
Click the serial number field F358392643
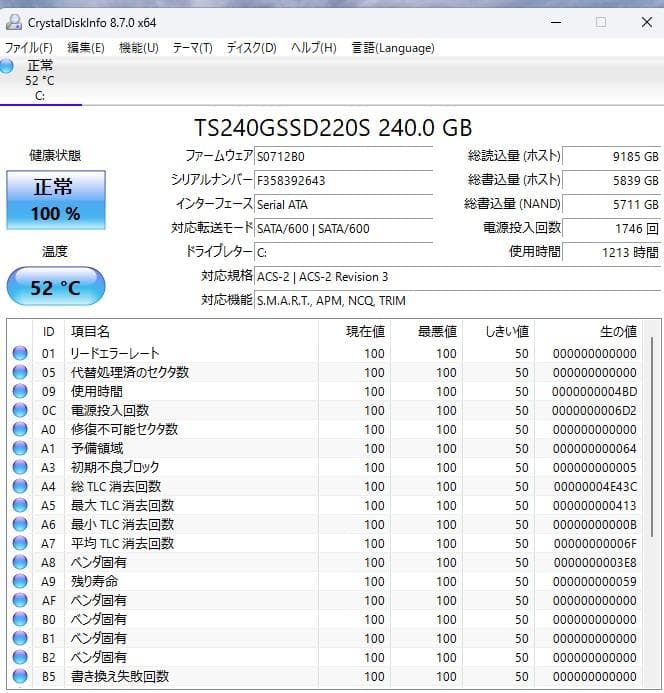(343, 180)
